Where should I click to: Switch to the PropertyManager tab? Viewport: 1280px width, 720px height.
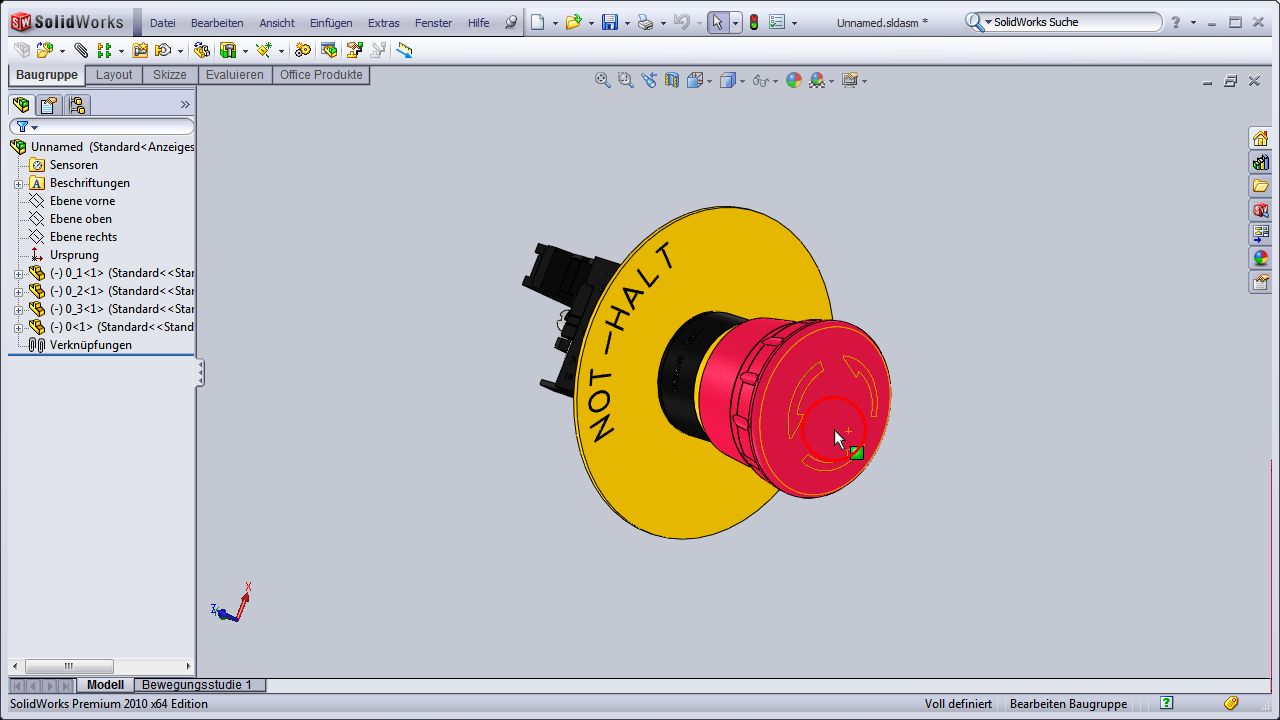click(48, 104)
